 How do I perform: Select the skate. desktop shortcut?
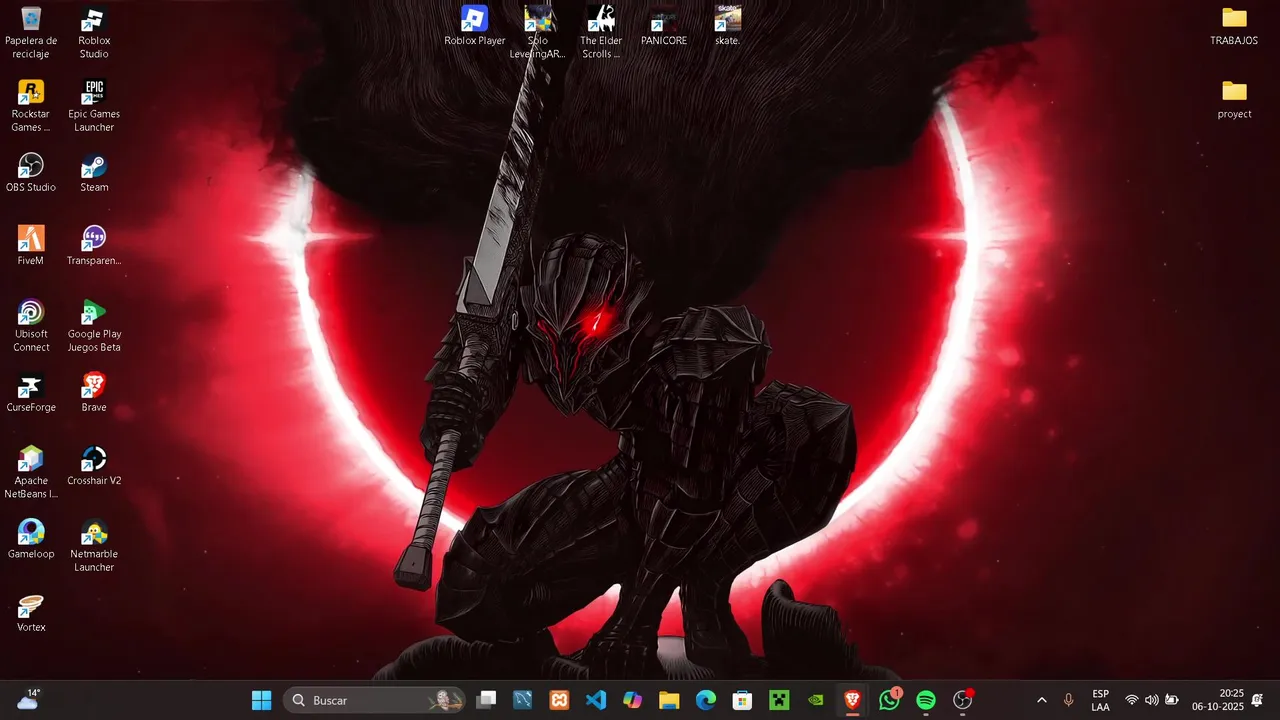tap(728, 26)
